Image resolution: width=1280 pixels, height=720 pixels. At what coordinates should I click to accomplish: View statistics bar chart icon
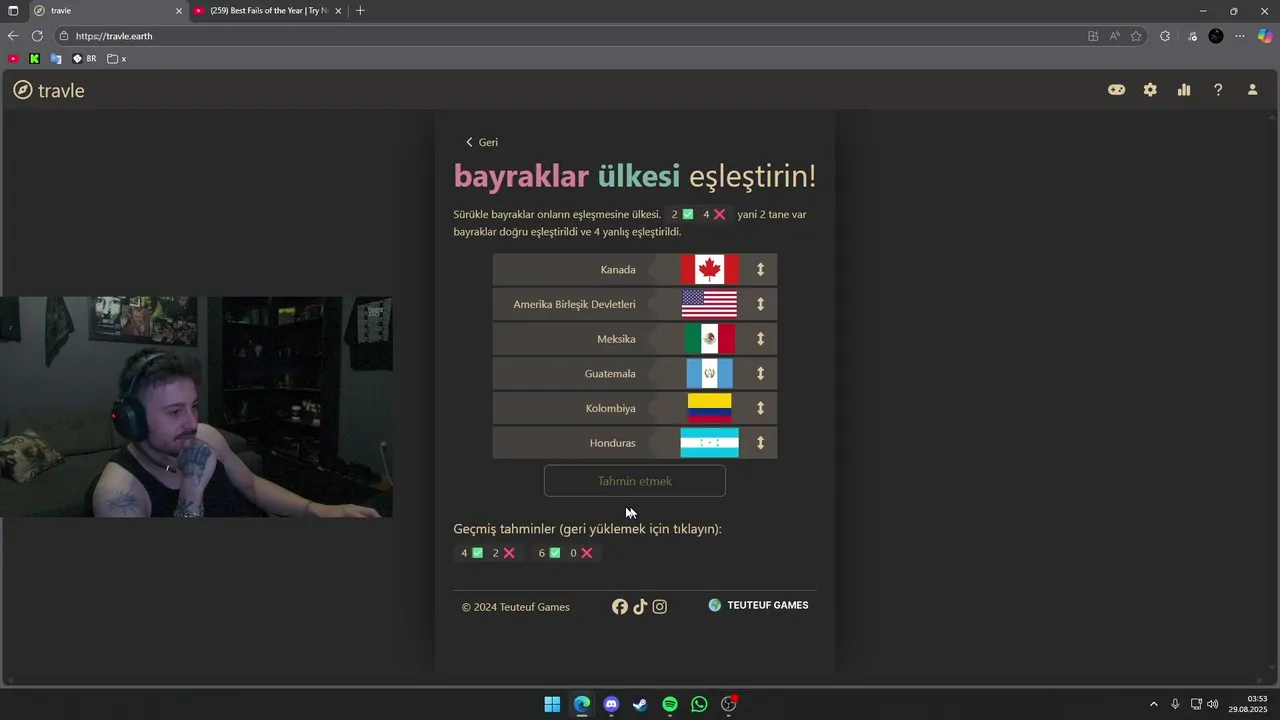[x=1184, y=90]
